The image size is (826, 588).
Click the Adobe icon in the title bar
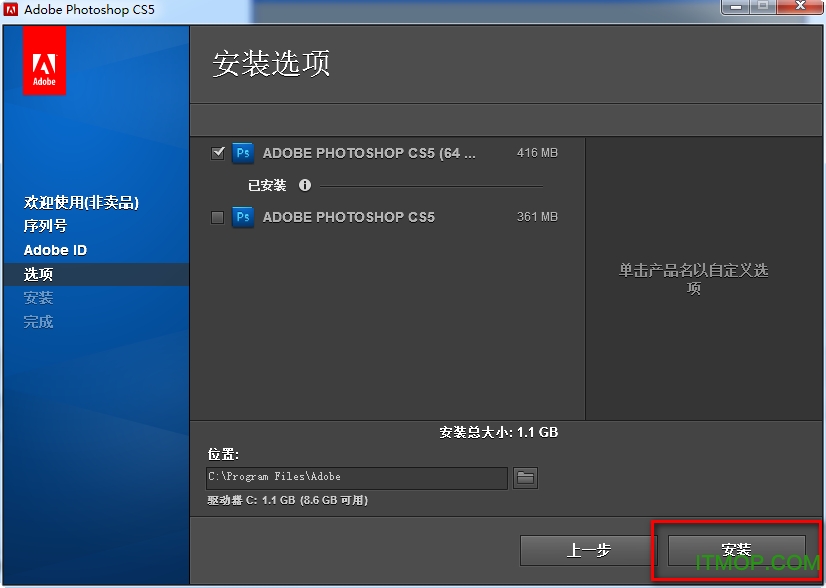coord(11,10)
